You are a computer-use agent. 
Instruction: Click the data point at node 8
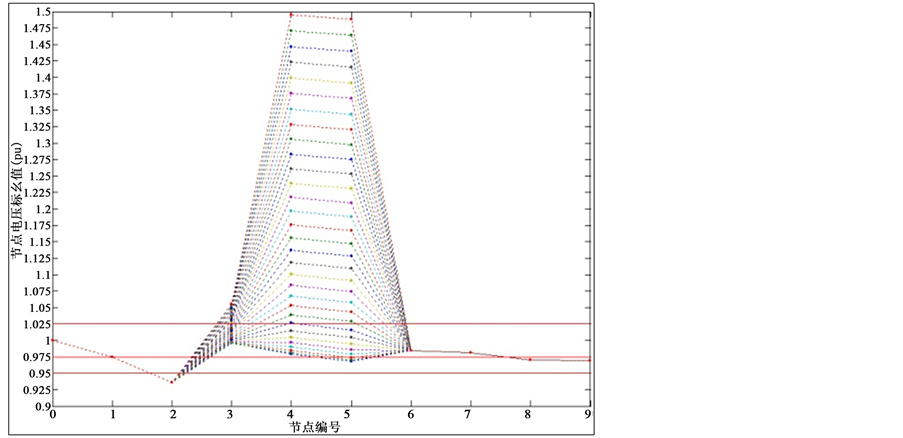pyautogui.click(x=530, y=359)
